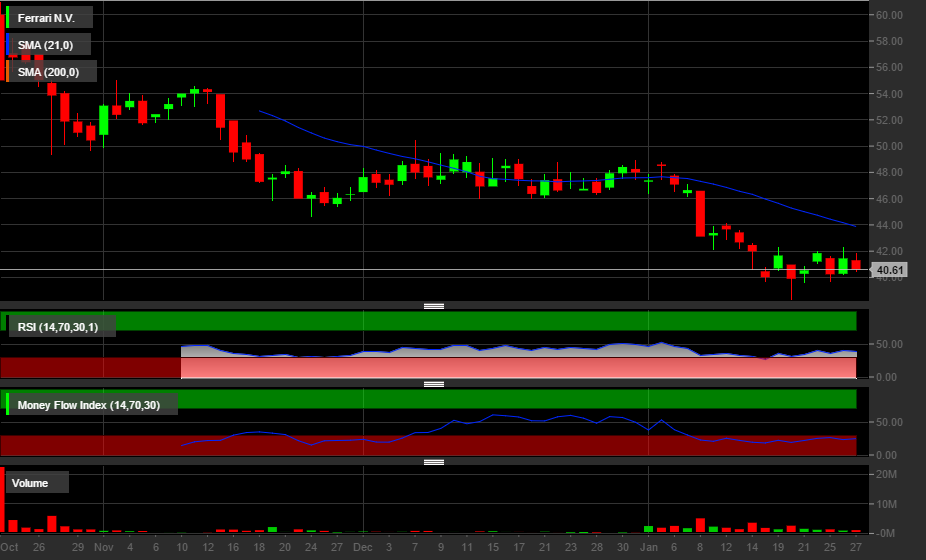The image size is (926, 560).
Task: Click the 50.00 label on the Money Flow axis
Action: pos(889,422)
